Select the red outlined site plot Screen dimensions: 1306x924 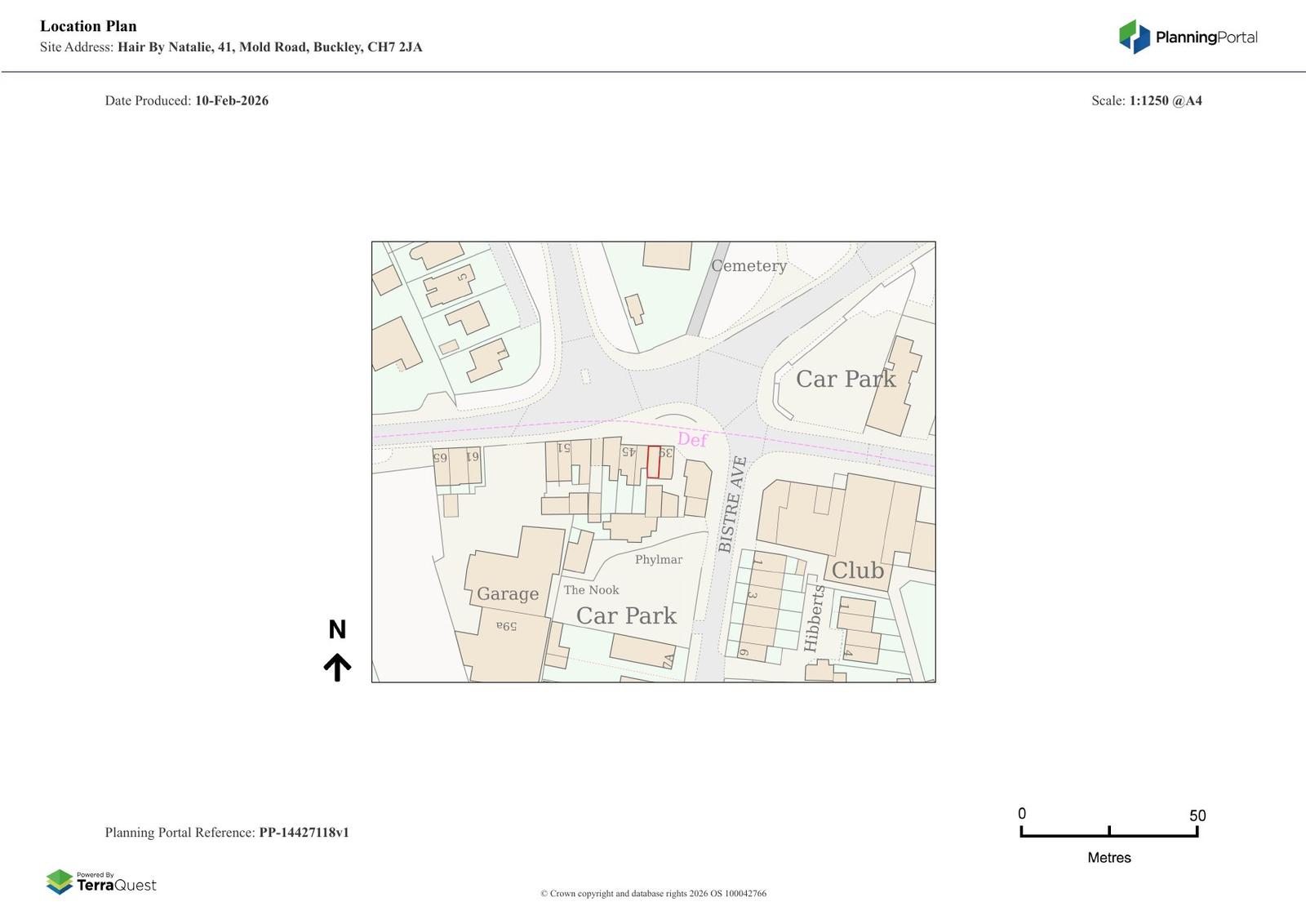coord(653,462)
